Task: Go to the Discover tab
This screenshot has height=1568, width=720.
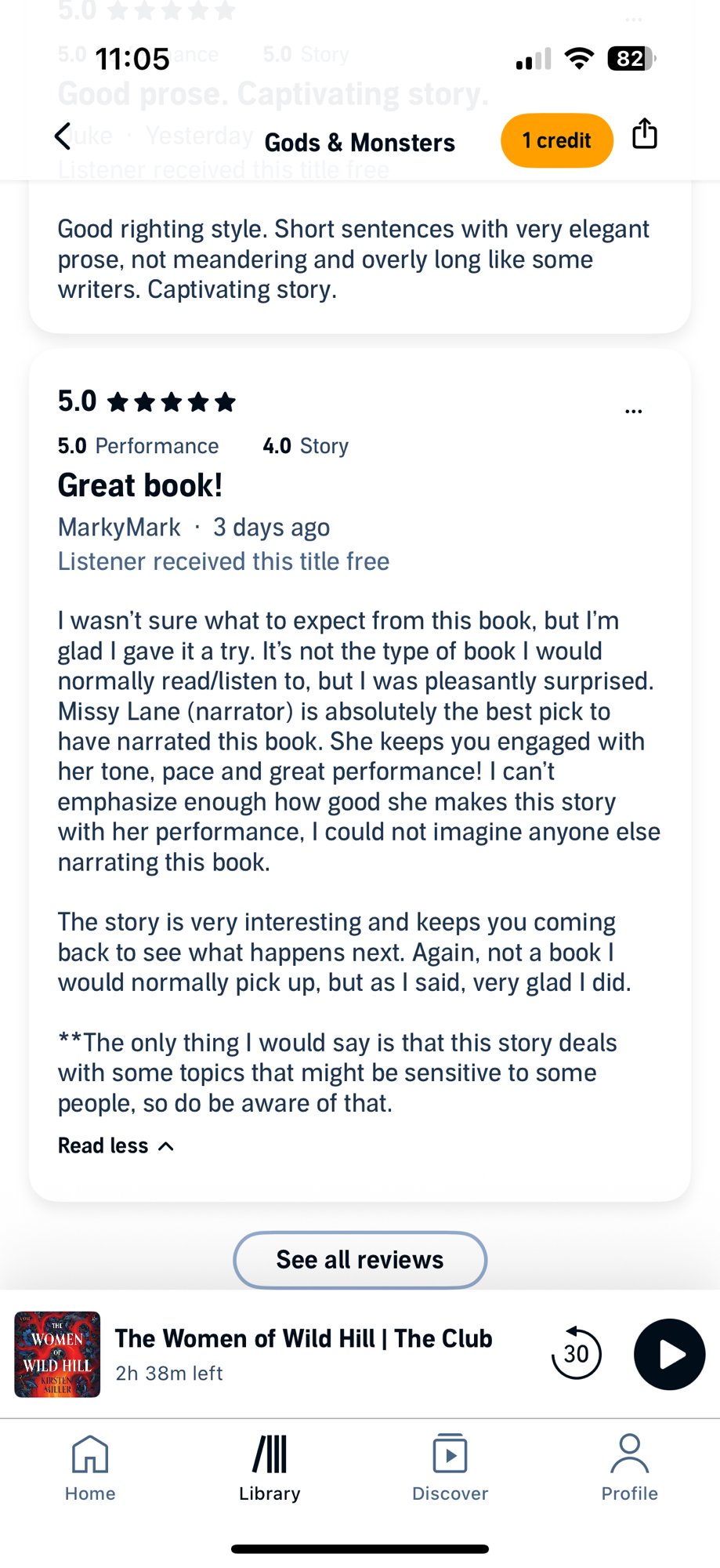Action: tap(450, 1468)
